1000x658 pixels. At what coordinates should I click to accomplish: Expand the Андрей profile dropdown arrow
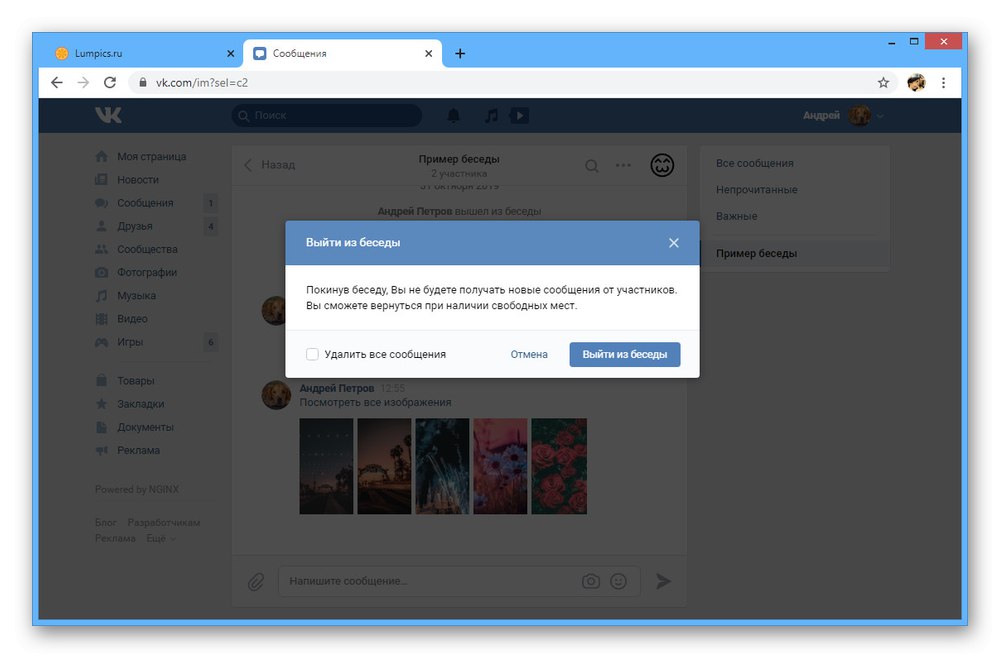tap(881, 116)
